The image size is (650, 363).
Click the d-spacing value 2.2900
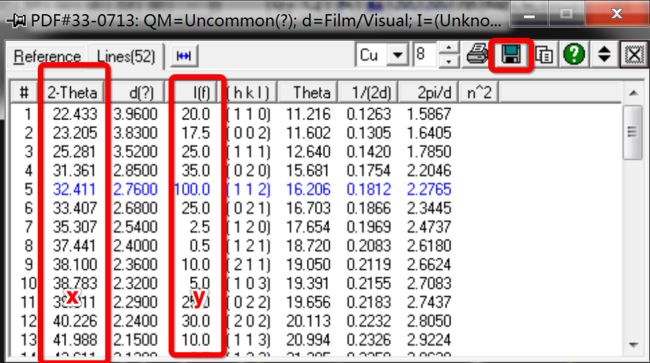coord(136,302)
